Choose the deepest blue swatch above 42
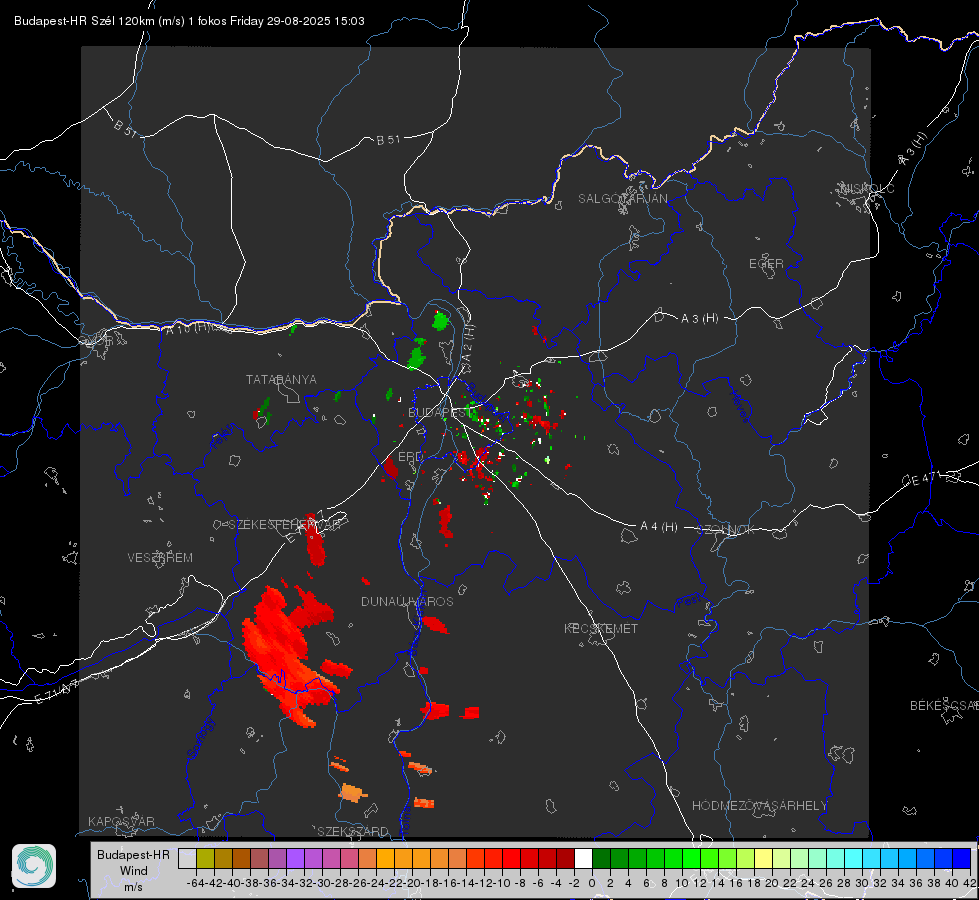 [x=962, y=858]
